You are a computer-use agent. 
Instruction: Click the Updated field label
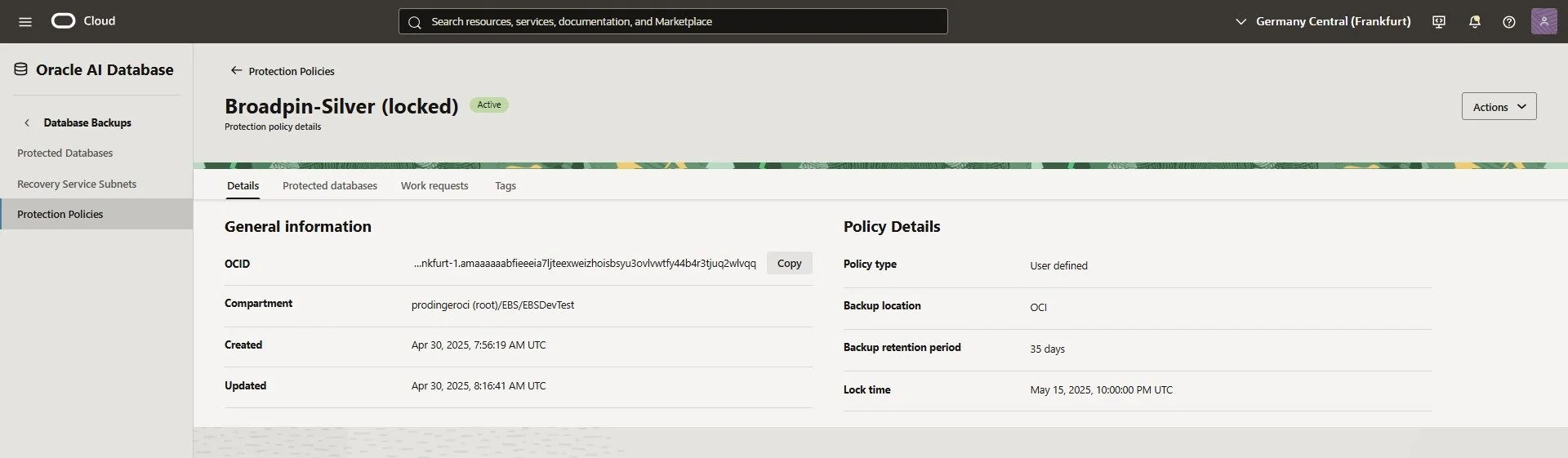tap(245, 385)
